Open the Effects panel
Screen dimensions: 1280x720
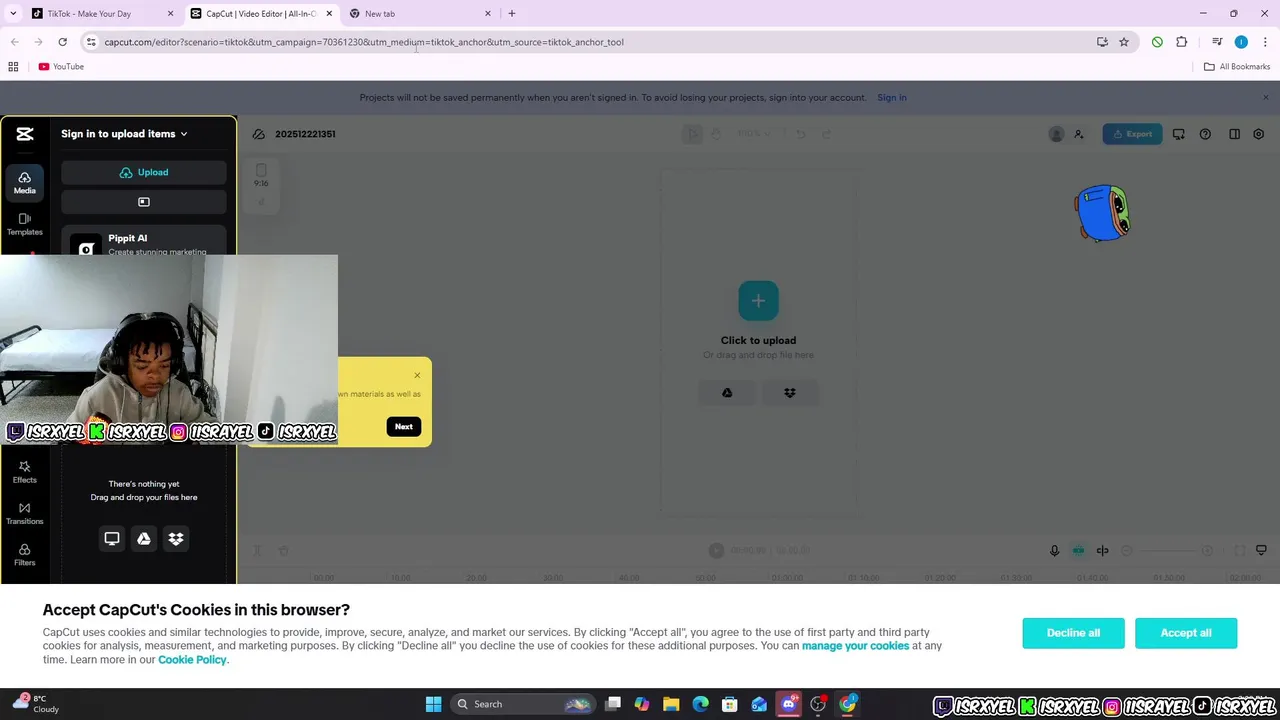tap(25, 472)
